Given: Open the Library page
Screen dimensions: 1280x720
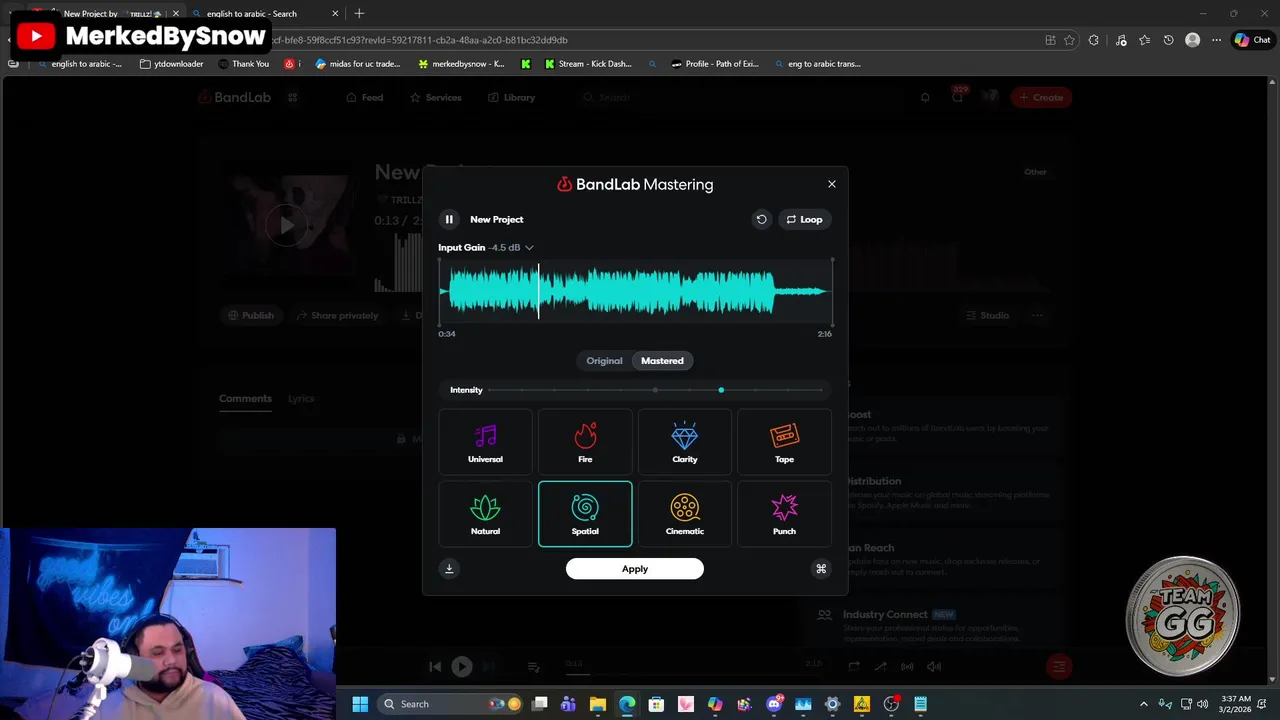Looking at the screenshot, I should (512, 97).
